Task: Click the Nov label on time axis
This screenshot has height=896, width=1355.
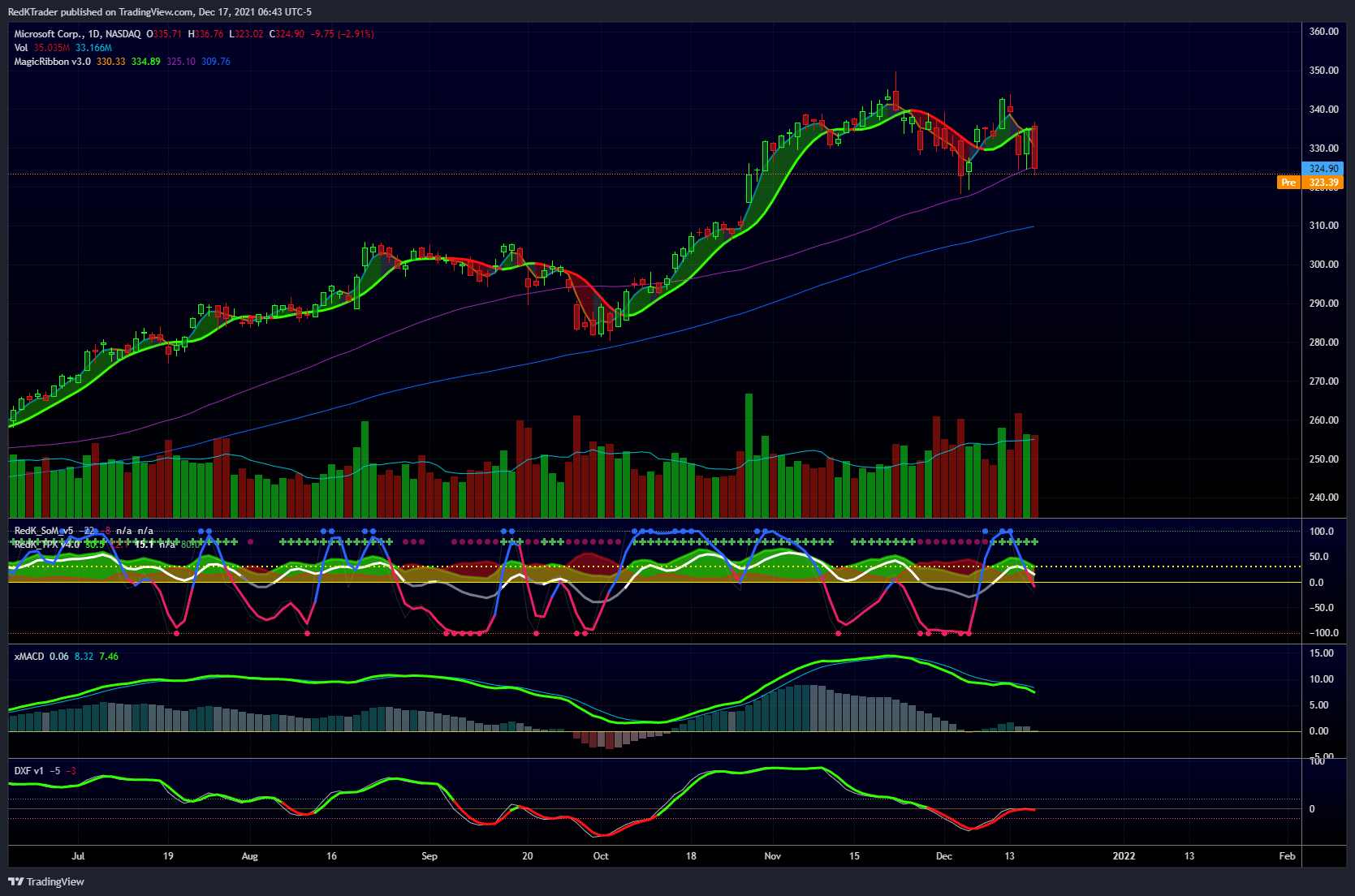Action: click(773, 856)
